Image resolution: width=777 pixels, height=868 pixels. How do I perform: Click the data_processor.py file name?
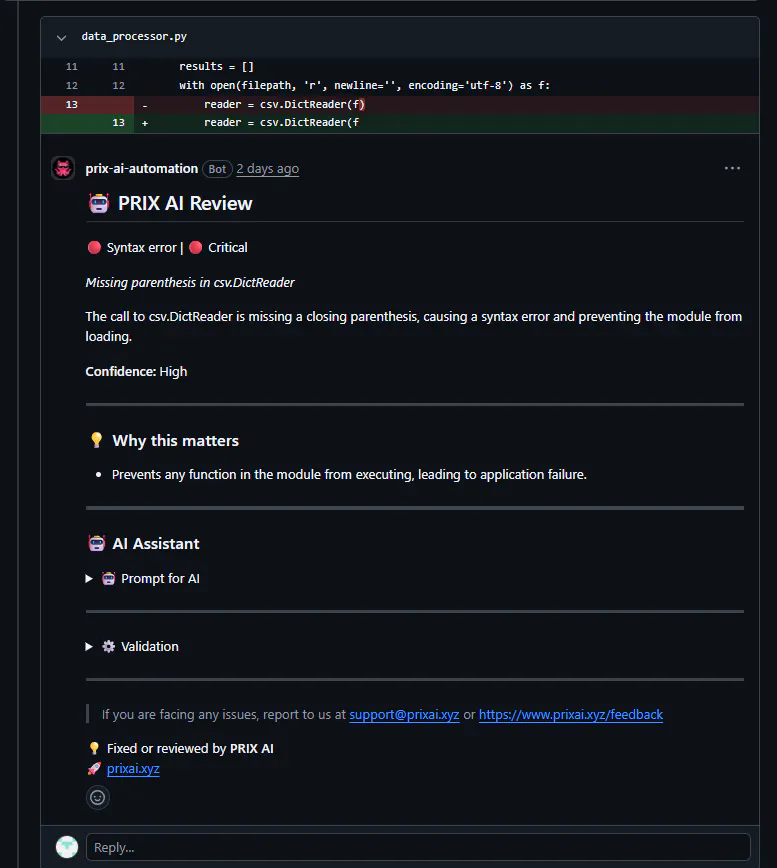coord(134,37)
